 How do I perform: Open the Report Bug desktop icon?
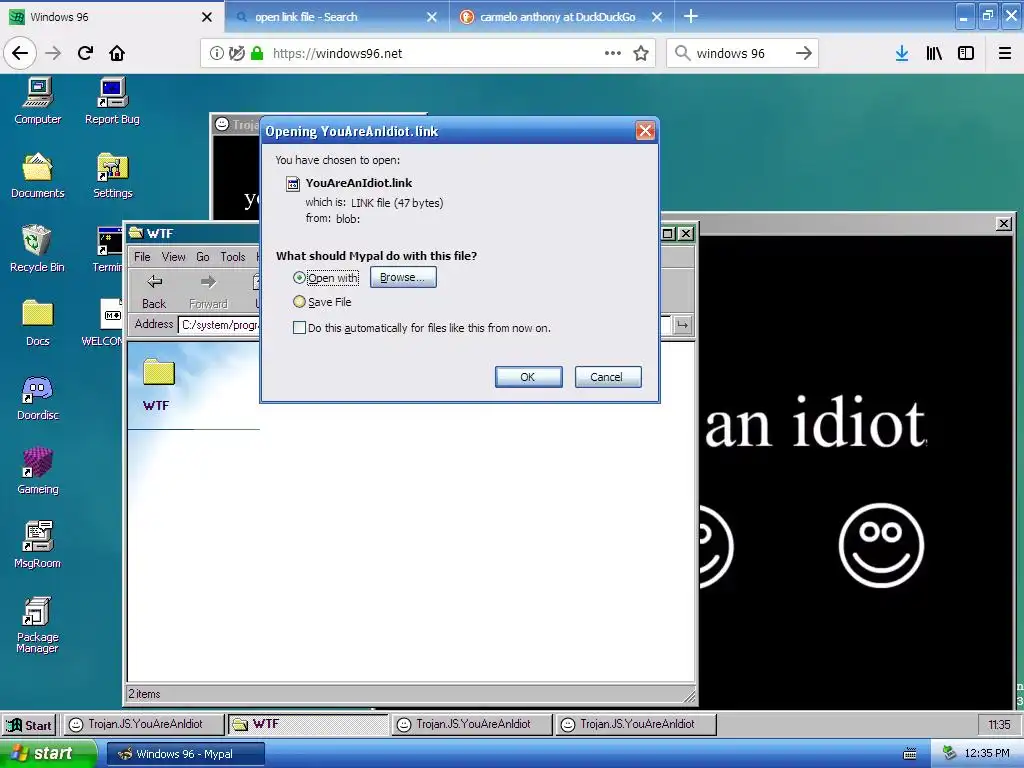pos(112,100)
